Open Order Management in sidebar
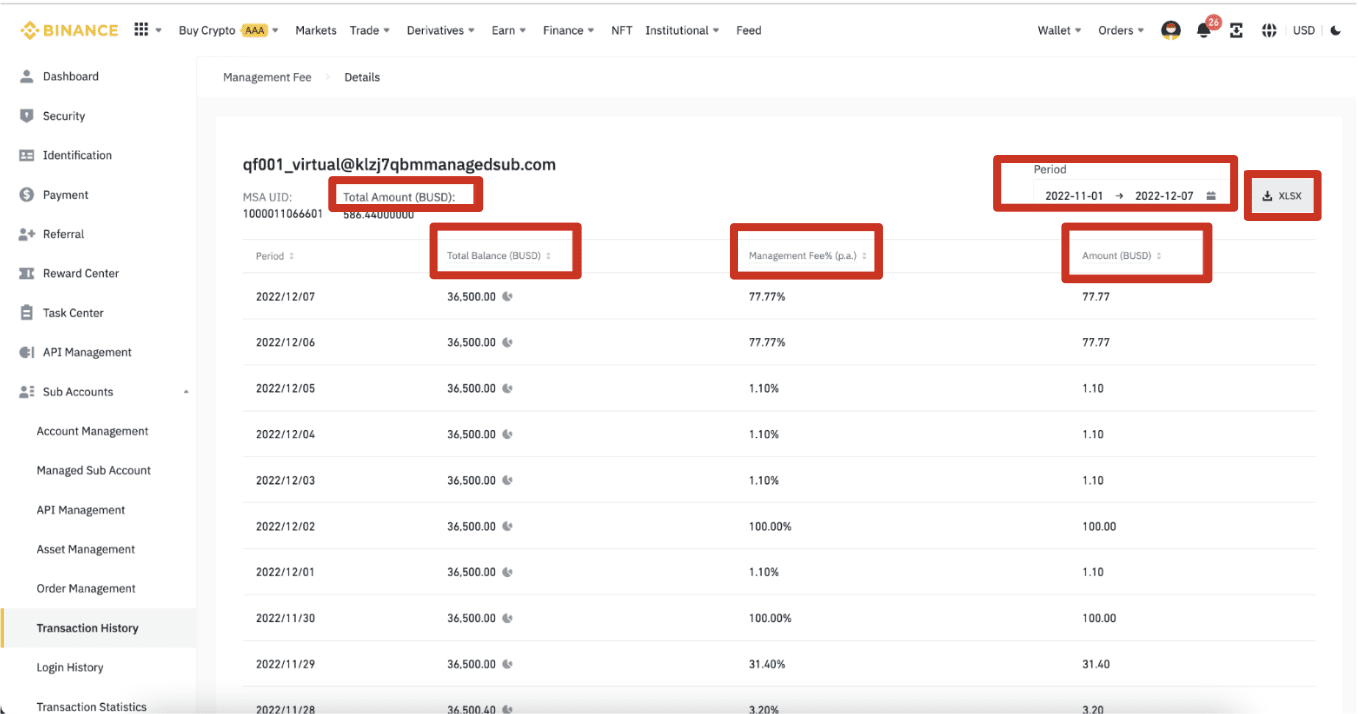1358x714 pixels. (86, 589)
